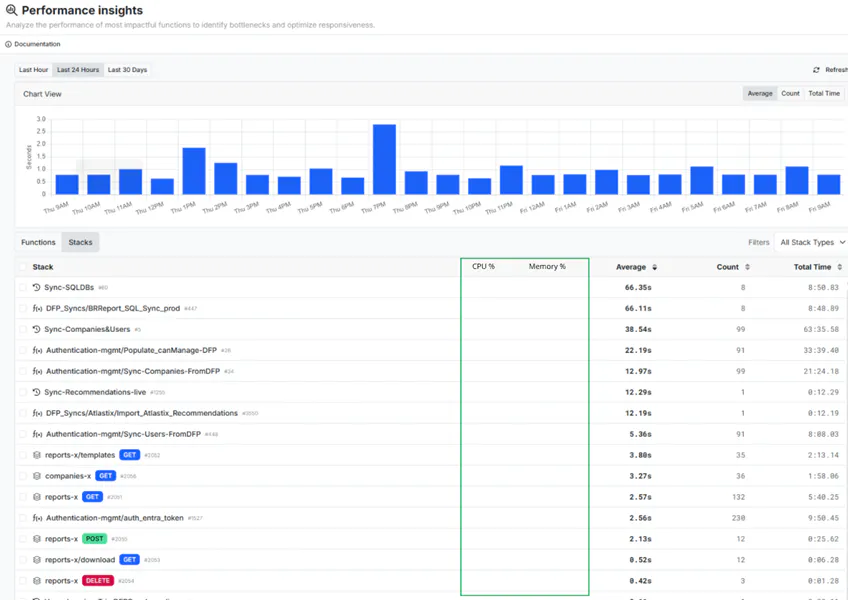Click the endpoint icon beside reports-x DELETE
The width and height of the screenshot is (849, 601).
37,581
